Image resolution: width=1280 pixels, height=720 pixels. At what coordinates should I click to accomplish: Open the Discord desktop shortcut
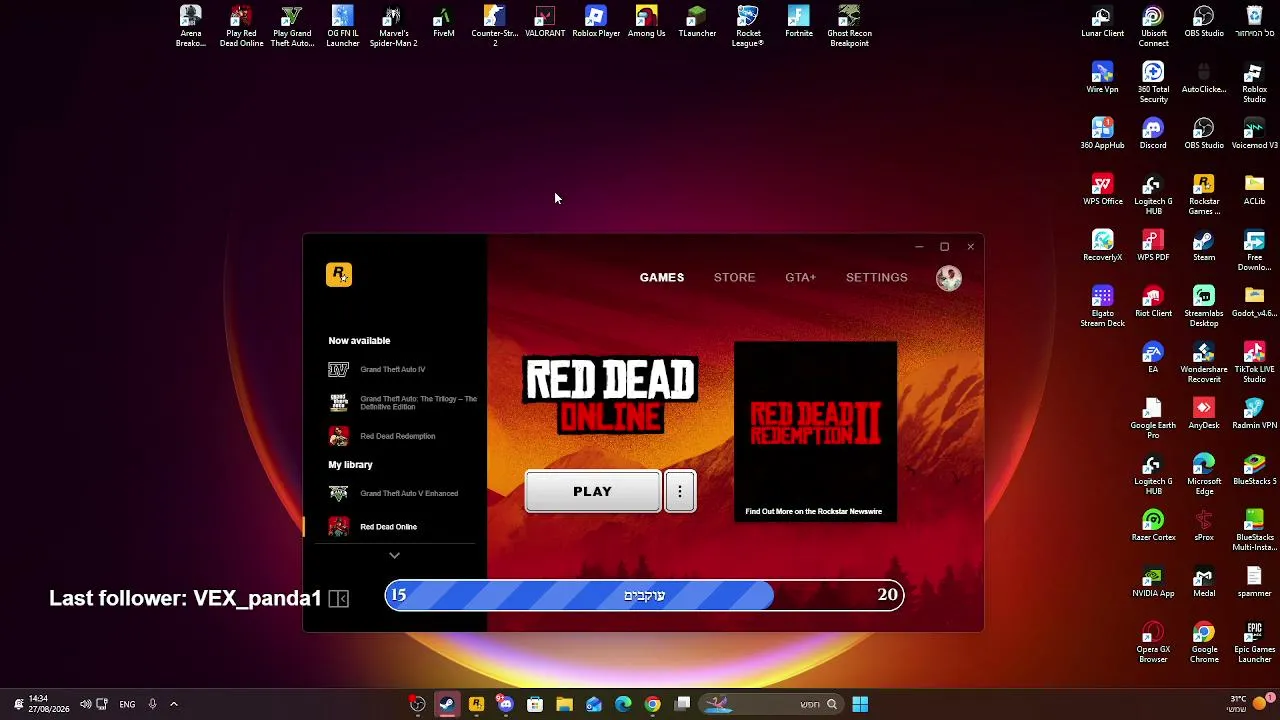pyautogui.click(x=1153, y=135)
